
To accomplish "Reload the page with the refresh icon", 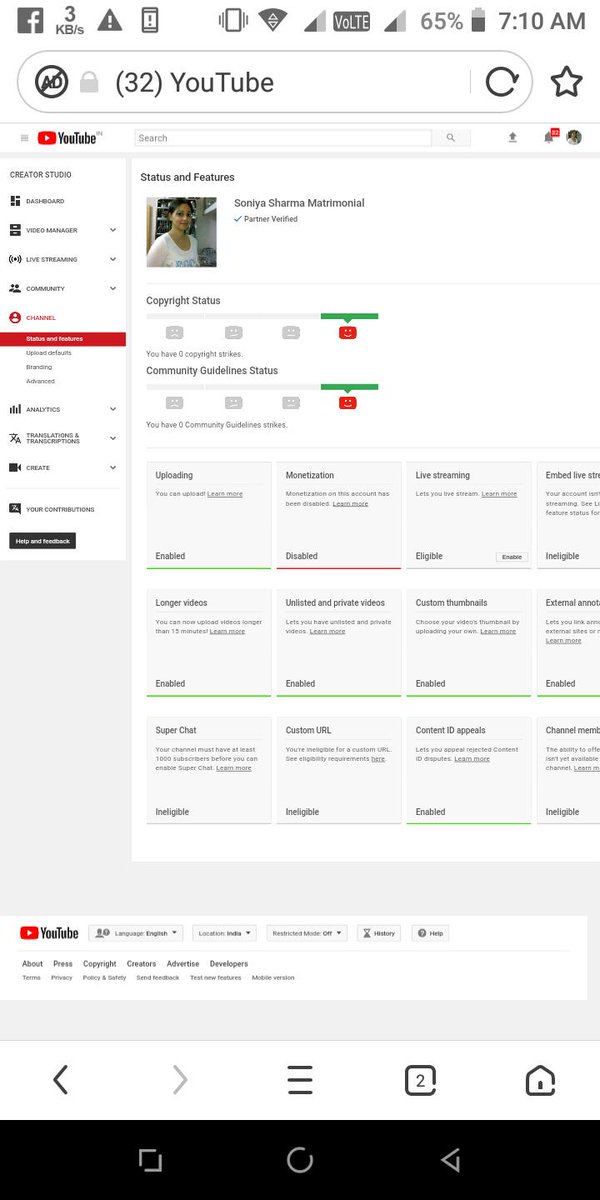I will tap(502, 82).
